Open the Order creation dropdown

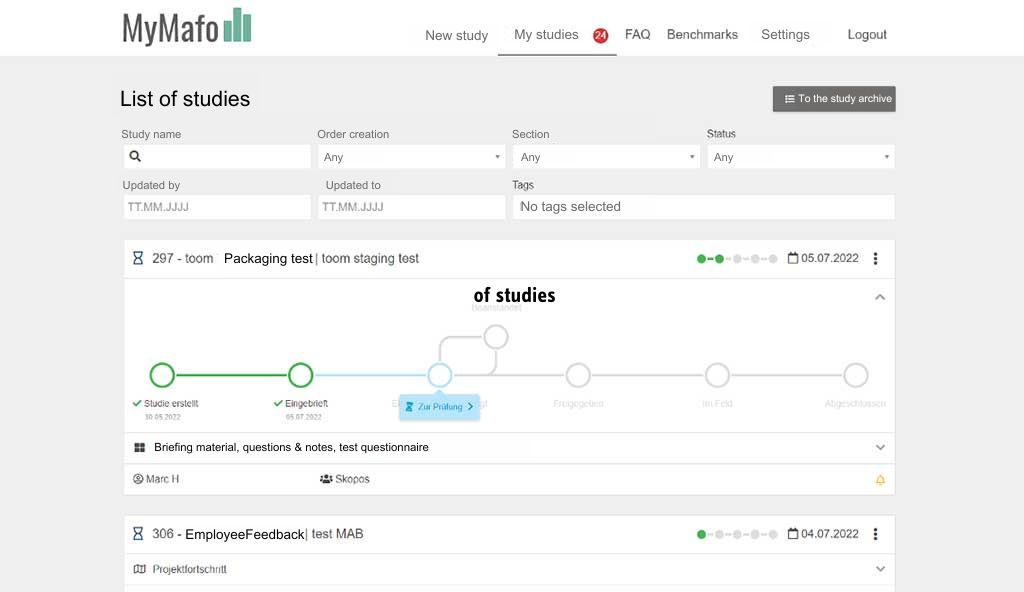(410, 157)
